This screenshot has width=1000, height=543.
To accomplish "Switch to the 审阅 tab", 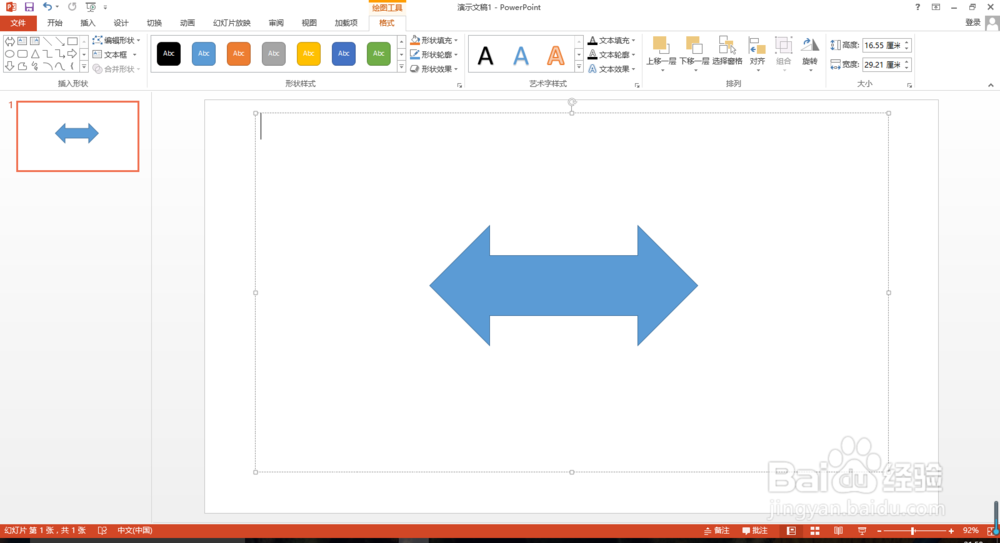I will click(x=276, y=23).
